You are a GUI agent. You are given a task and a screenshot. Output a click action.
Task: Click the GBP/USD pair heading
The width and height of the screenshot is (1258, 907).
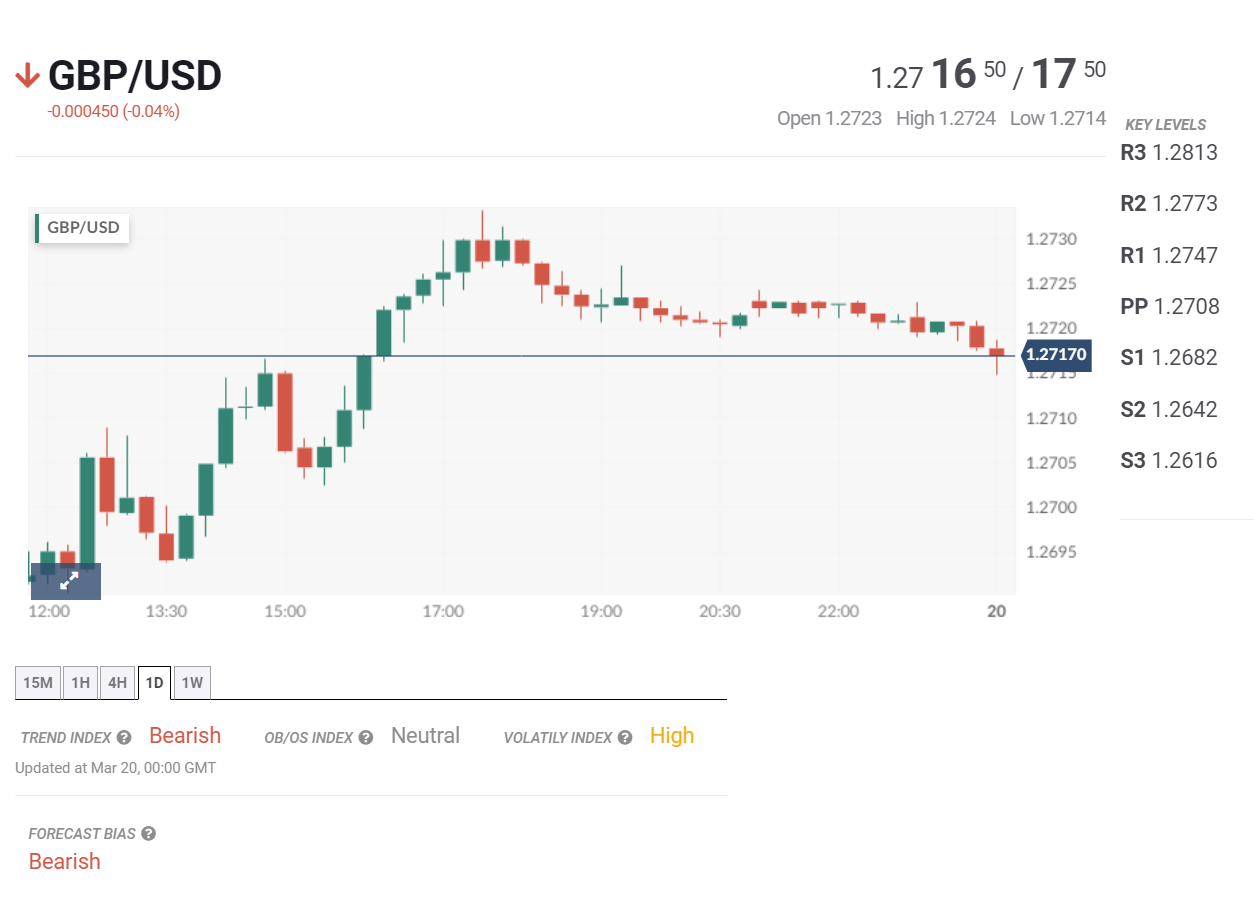[x=135, y=76]
